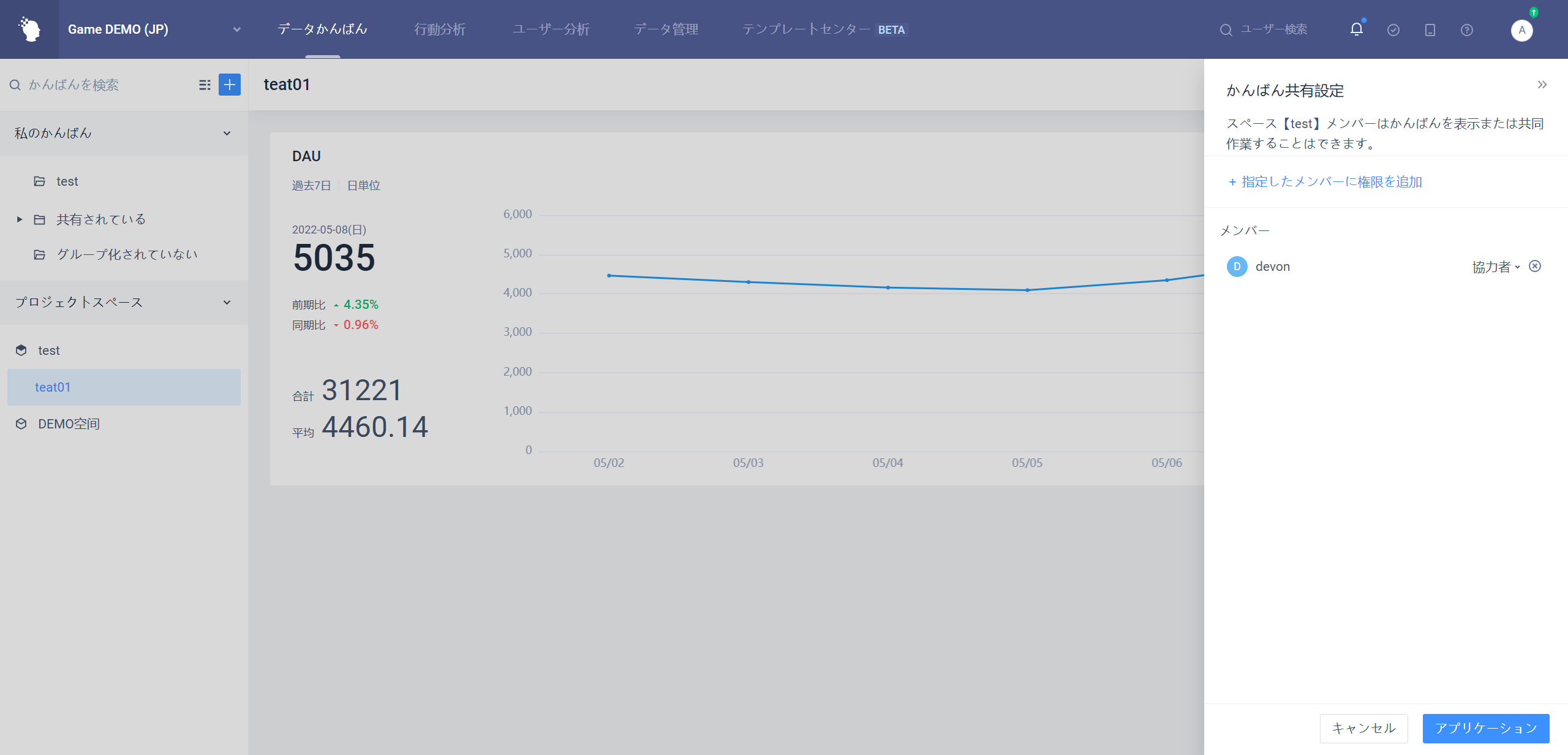Switch to the データかんばん tab
Screen dimensions: 1568x755
coord(322,29)
